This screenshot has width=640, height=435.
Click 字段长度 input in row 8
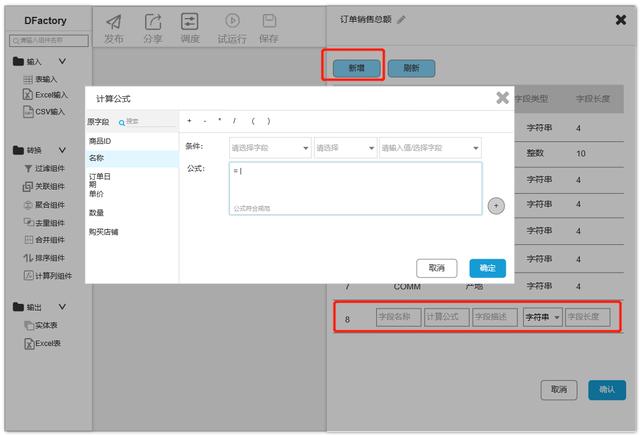[588, 317]
